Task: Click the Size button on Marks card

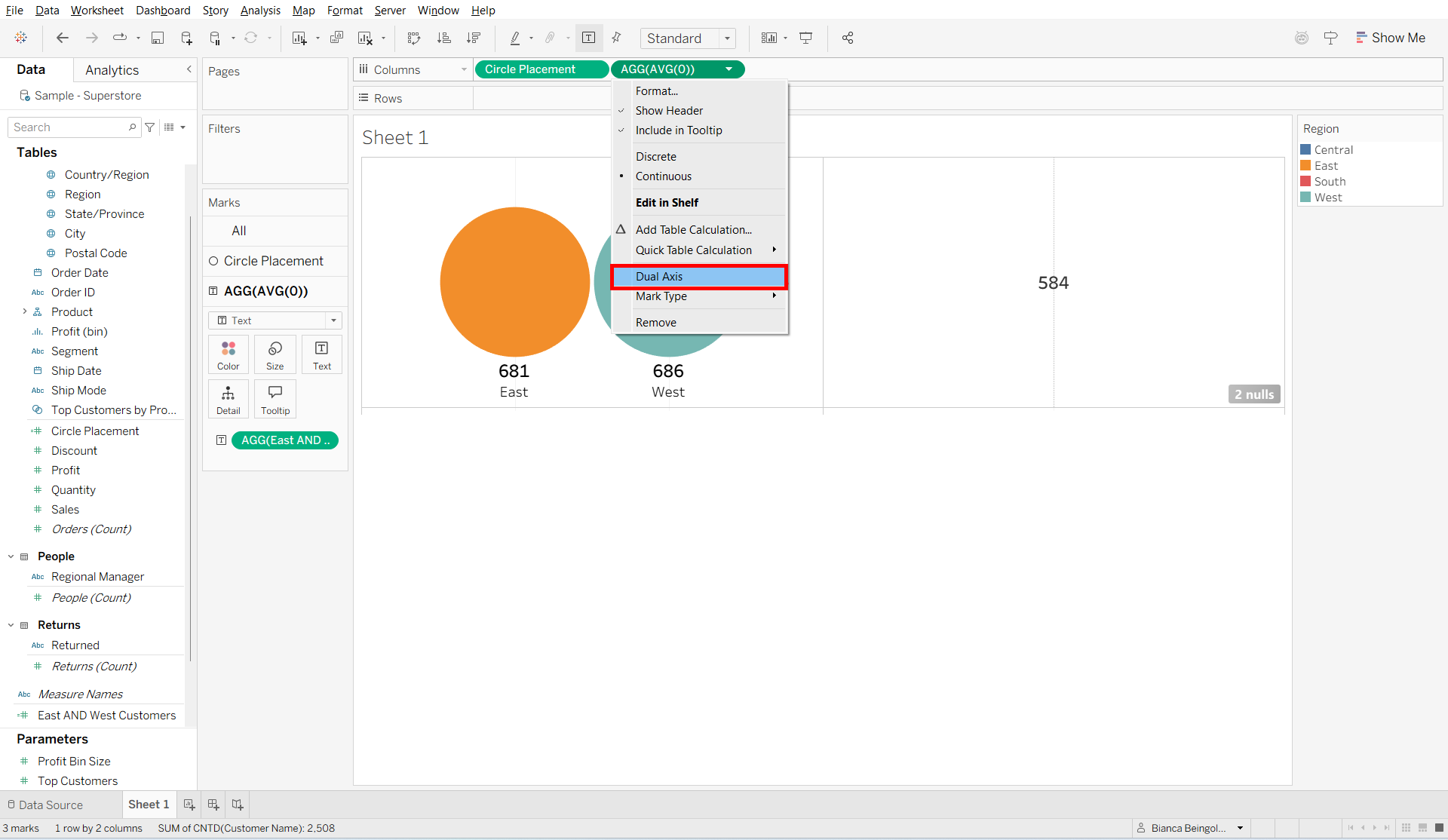Action: [x=275, y=354]
